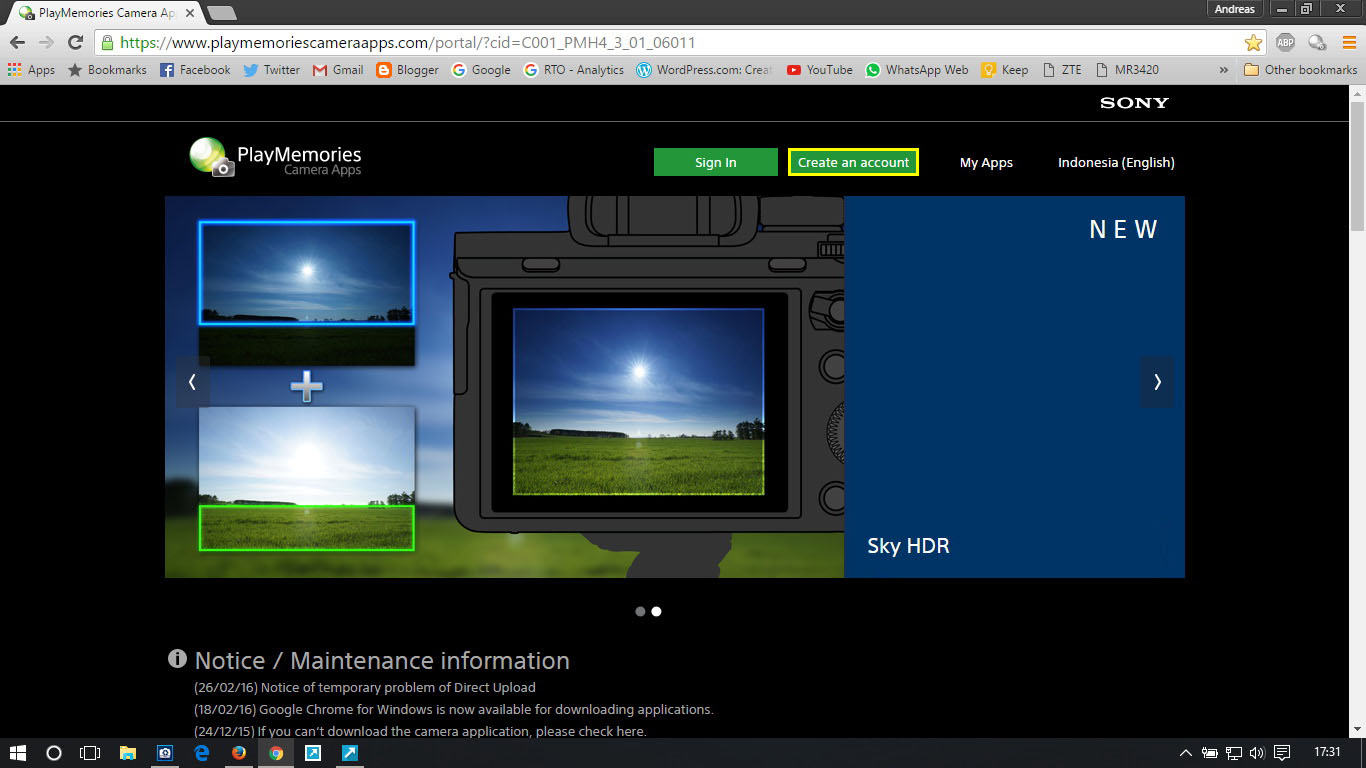Show hidden system tray icons

click(x=1186, y=753)
